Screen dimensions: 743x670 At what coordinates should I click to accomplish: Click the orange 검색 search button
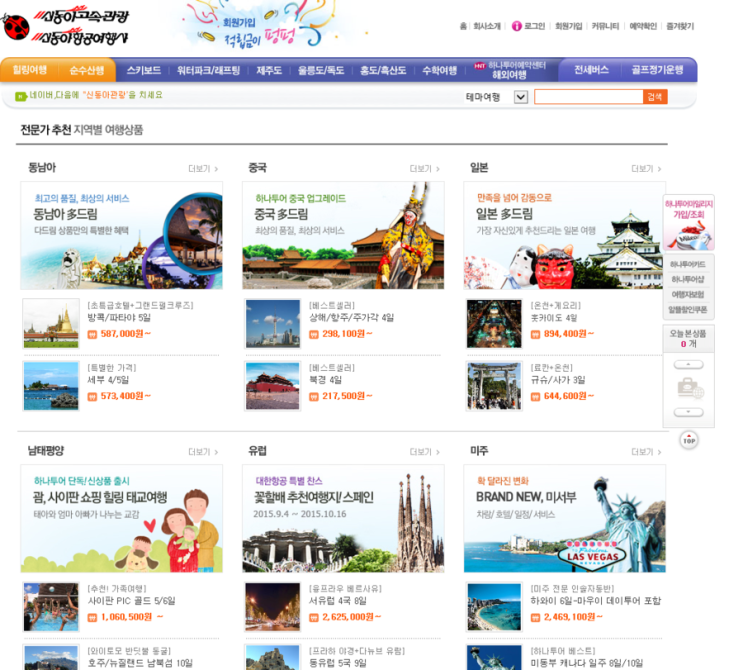tap(655, 97)
